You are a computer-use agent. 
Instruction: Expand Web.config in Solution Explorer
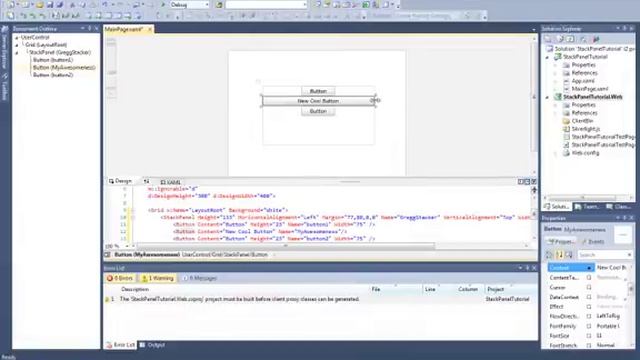click(x=556, y=153)
